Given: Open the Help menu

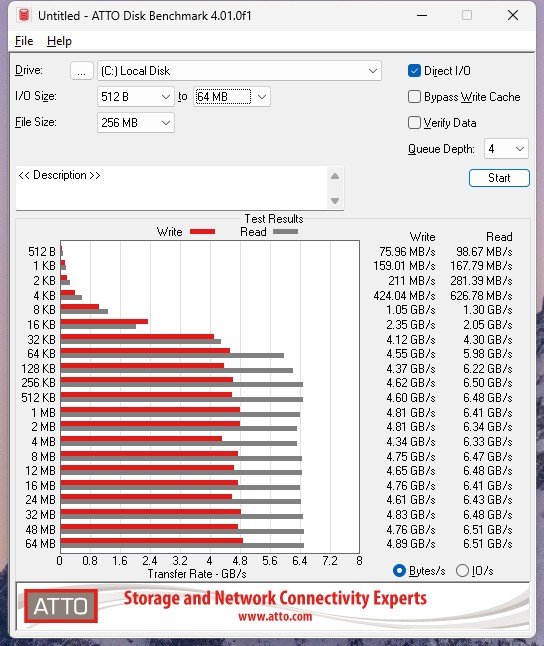Looking at the screenshot, I should (x=59, y=41).
